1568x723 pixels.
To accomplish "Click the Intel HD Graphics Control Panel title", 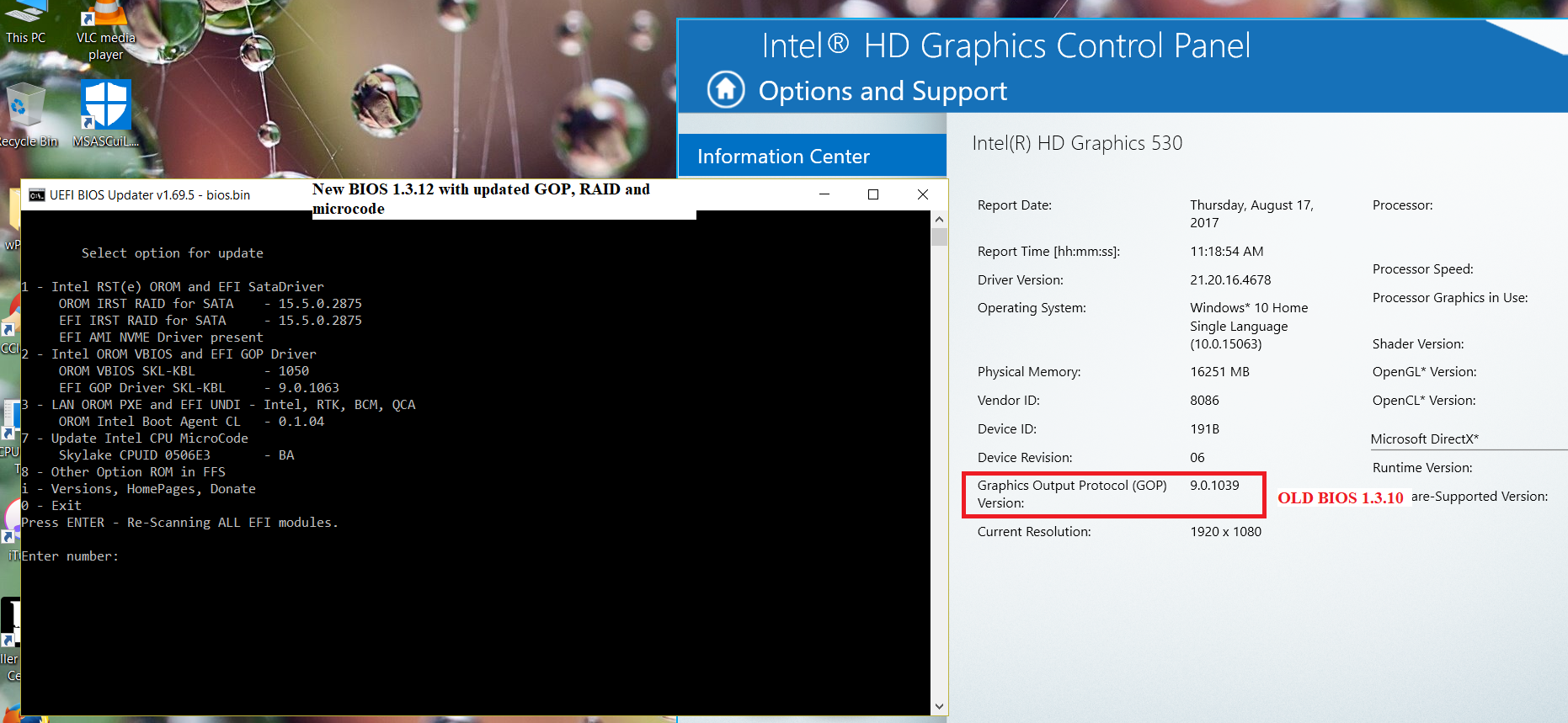I will tap(1006, 45).
